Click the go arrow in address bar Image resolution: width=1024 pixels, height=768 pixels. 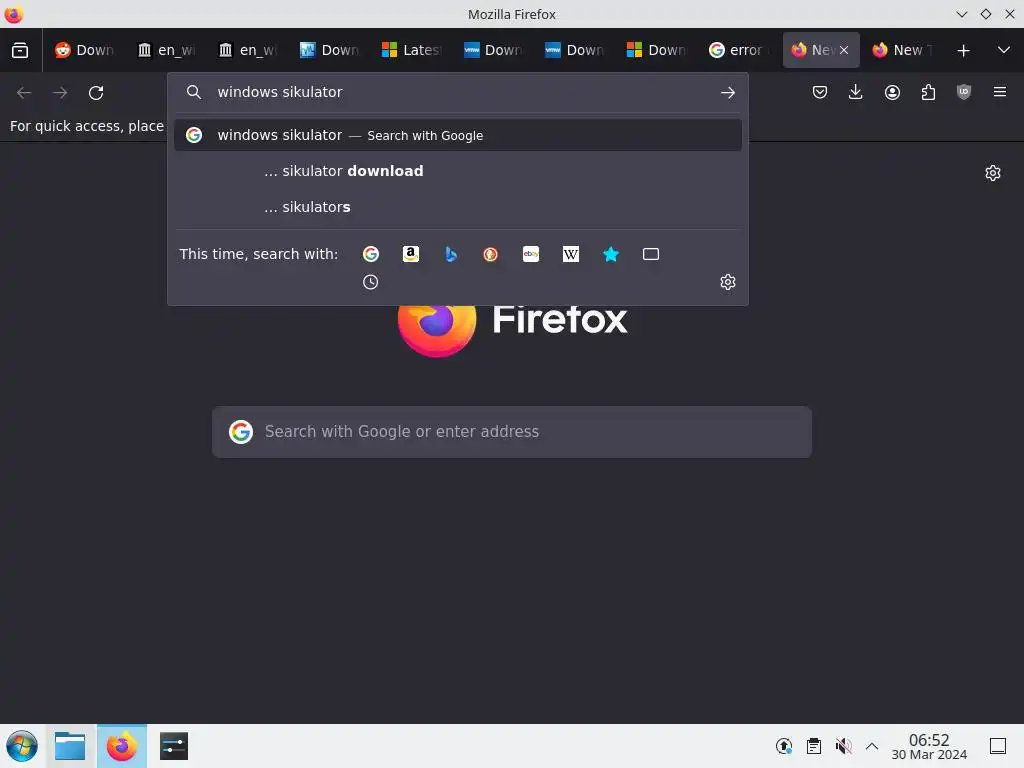click(x=728, y=93)
